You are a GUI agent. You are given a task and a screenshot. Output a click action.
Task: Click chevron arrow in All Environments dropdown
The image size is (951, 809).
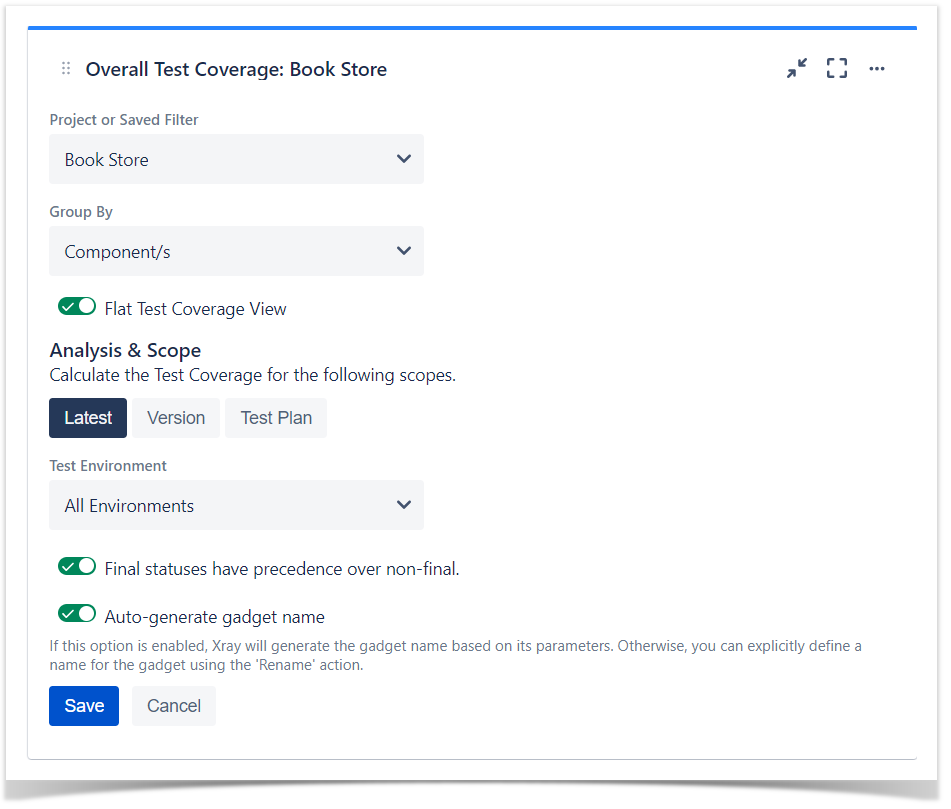(x=404, y=505)
